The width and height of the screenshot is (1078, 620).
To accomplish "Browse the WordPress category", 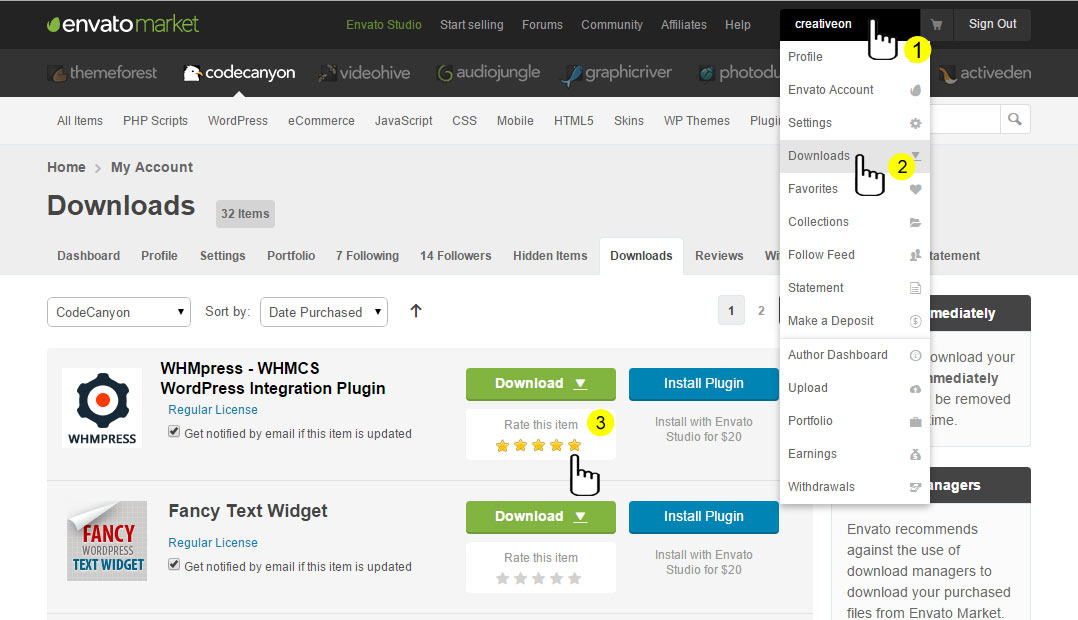I will [238, 121].
